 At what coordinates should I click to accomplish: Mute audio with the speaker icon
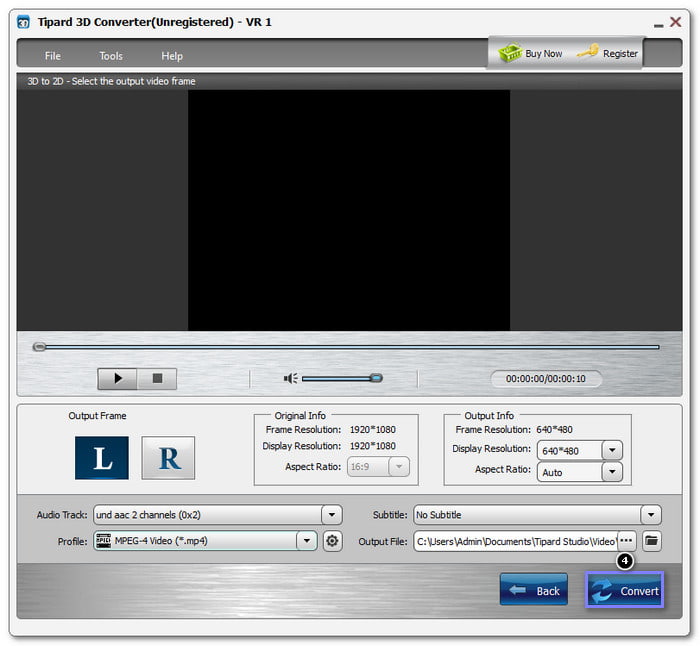pyautogui.click(x=291, y=379)
